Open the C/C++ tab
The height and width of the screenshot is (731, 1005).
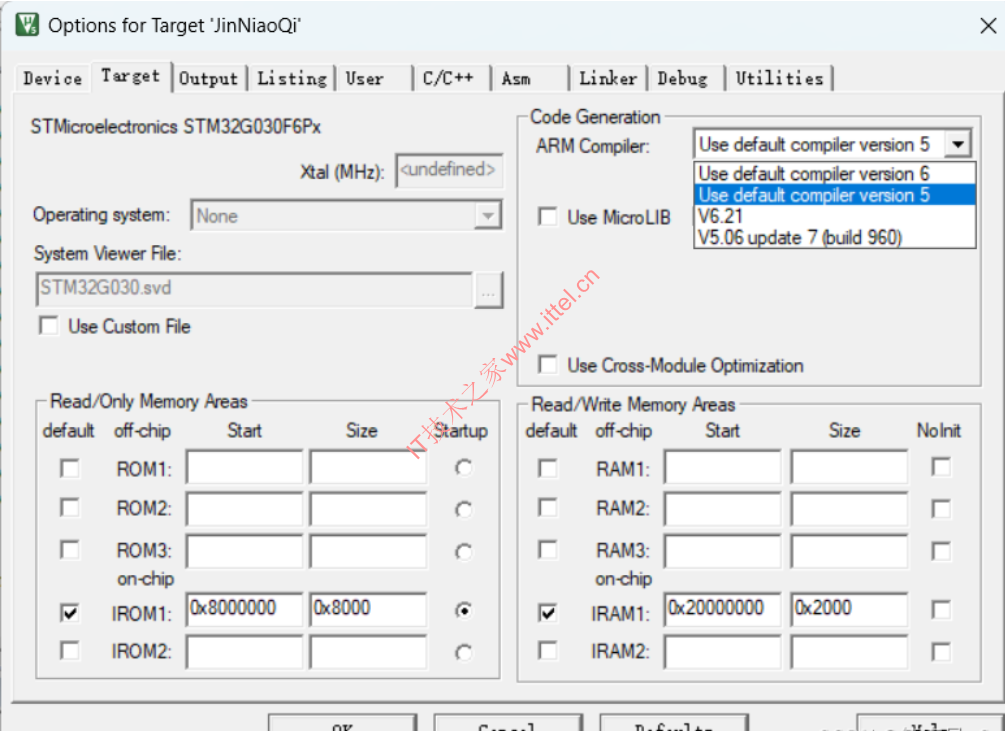[x=448, y=79]
